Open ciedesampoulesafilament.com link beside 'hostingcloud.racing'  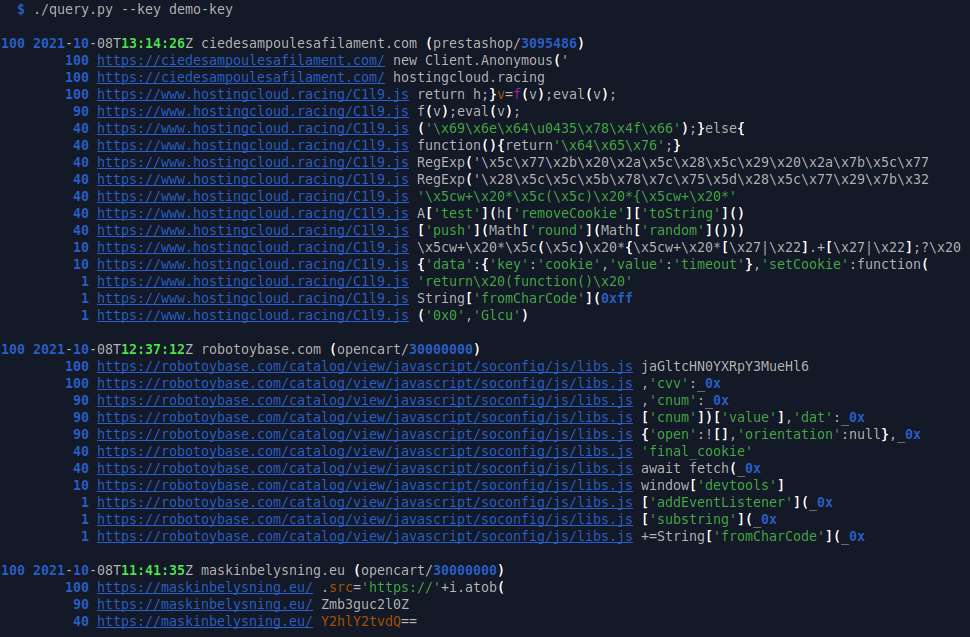tap(241, 77)
